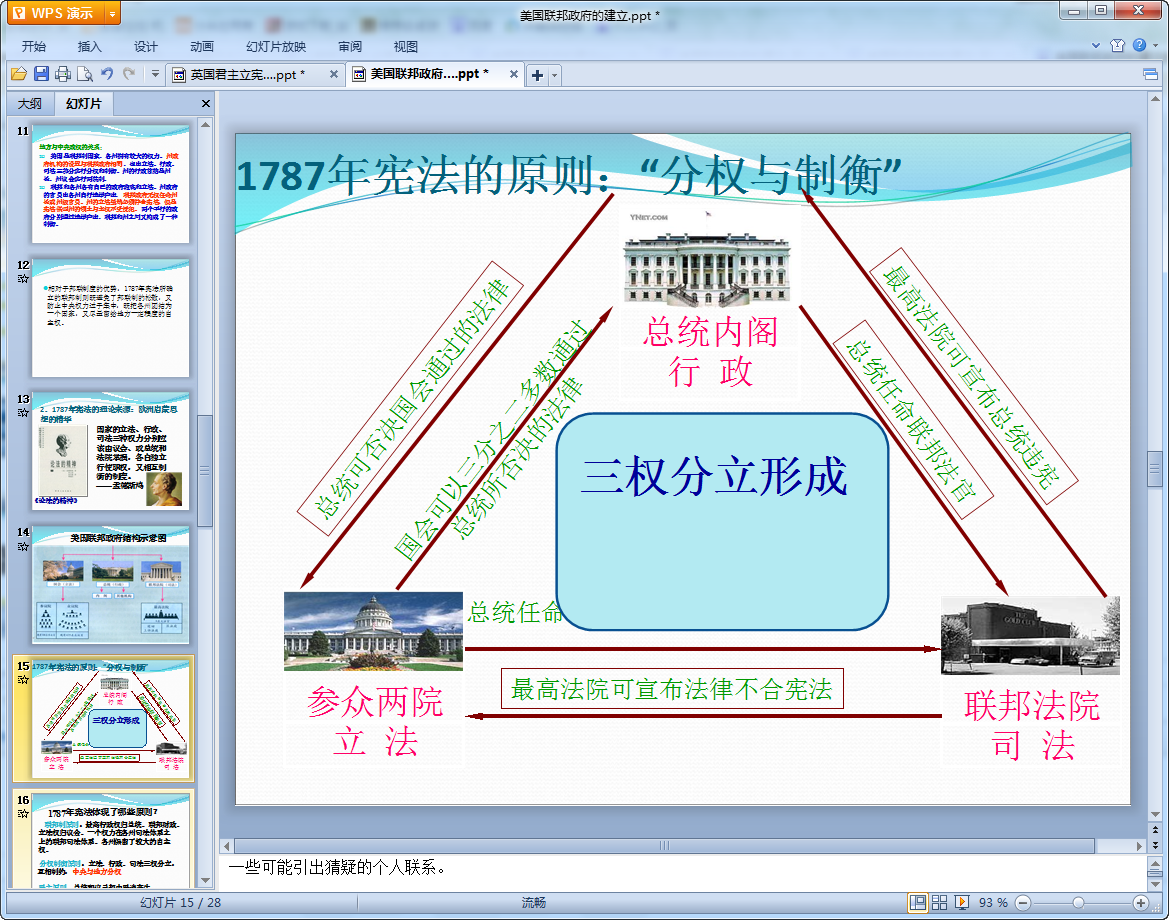
Task: Zoom in with plus button
Action: (1140, 903)
